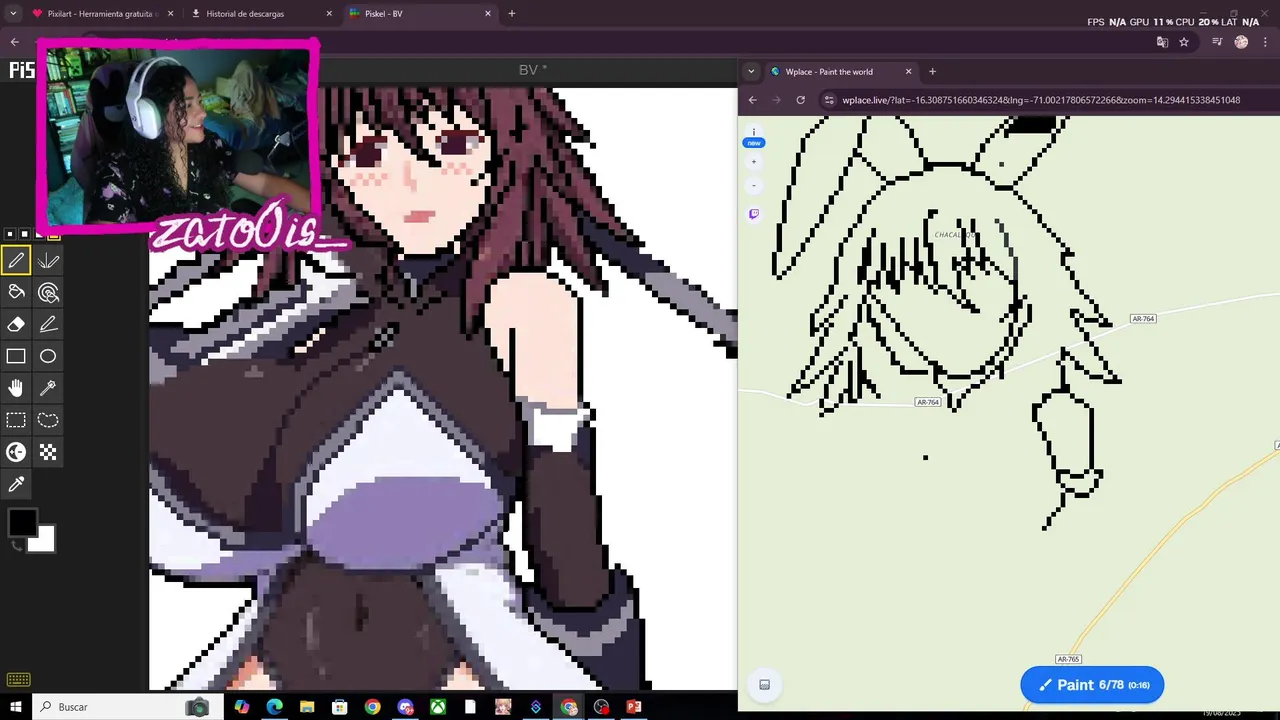Open new tab in Wplace browser window
The width and height of the screenshot is (1280, 720).
[x=932, y=72]
